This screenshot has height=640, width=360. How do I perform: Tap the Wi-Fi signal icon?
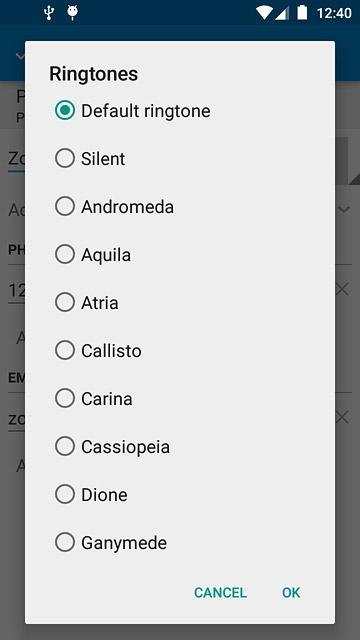point(264,13)
